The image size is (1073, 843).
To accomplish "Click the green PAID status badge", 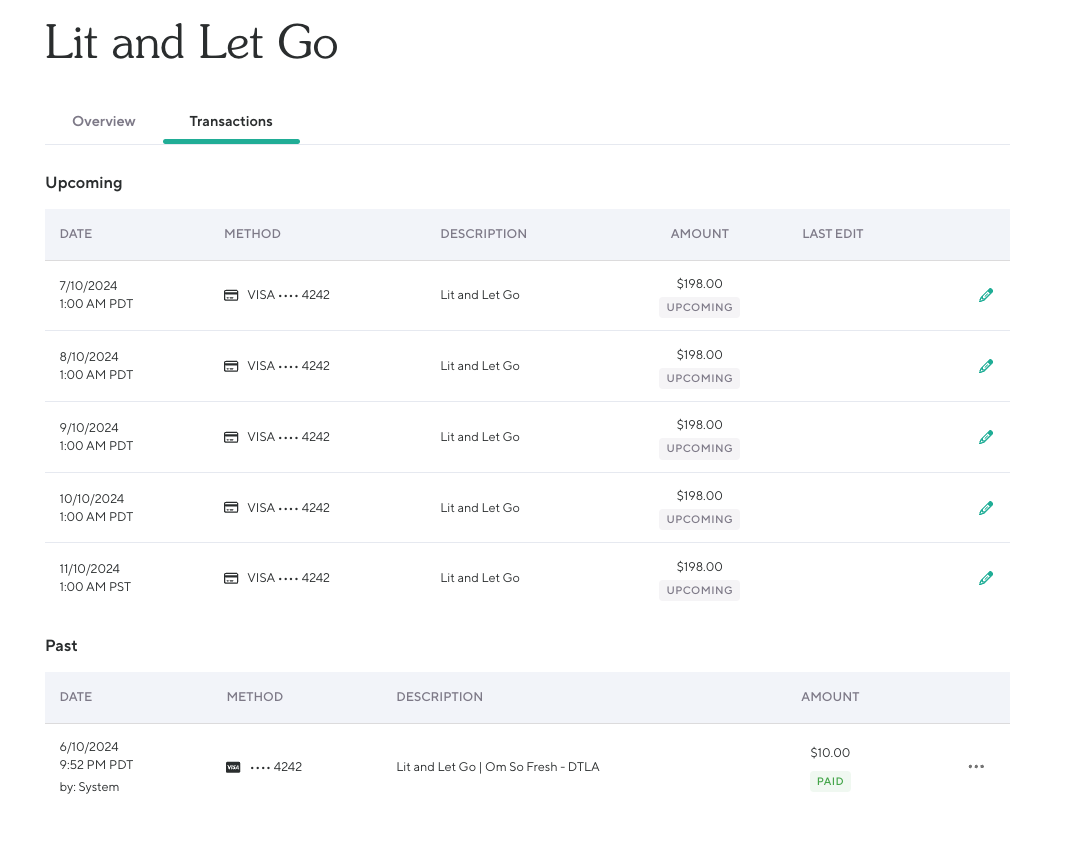I will click(x=830, y=782).
